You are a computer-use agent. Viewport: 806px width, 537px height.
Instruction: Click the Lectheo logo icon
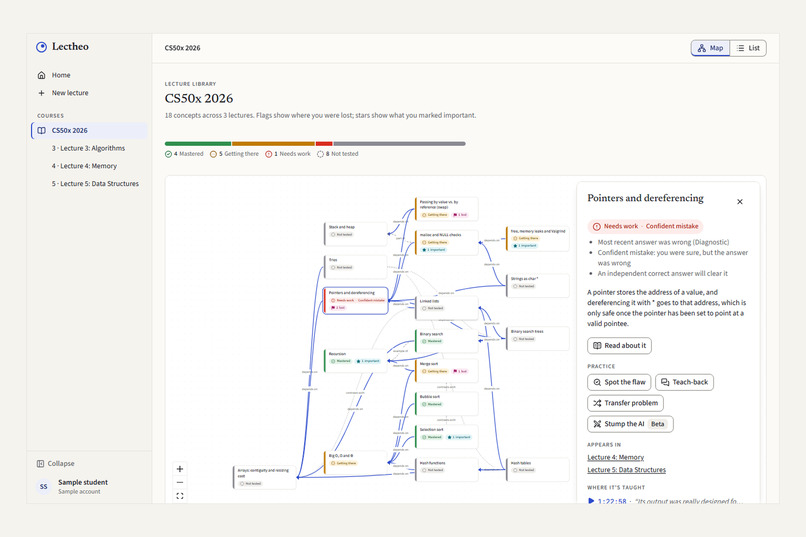click(x=41, y=47)
